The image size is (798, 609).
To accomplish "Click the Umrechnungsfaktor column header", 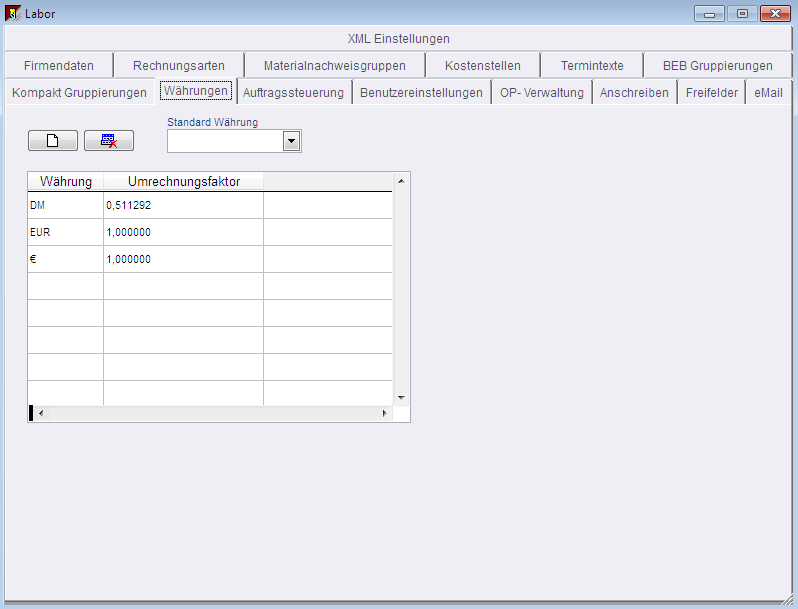I will click(x=183, y=181).
